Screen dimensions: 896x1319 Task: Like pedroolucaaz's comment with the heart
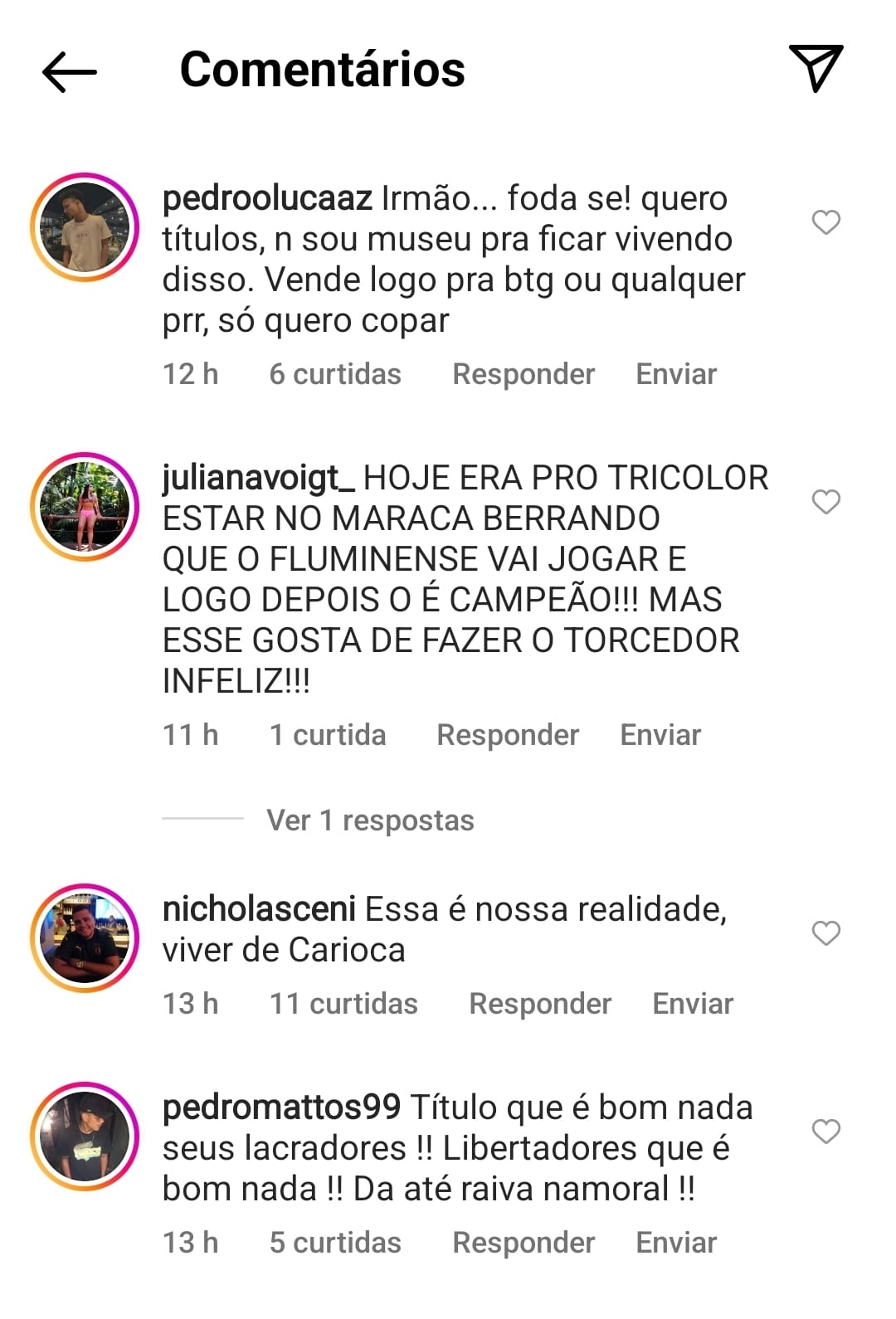tap(825, 222)
